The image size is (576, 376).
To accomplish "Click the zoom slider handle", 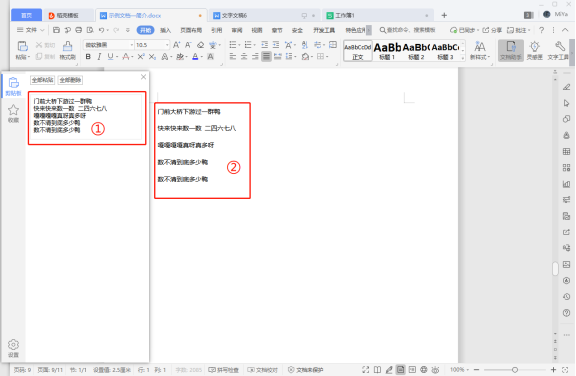I will click(515, 370).
